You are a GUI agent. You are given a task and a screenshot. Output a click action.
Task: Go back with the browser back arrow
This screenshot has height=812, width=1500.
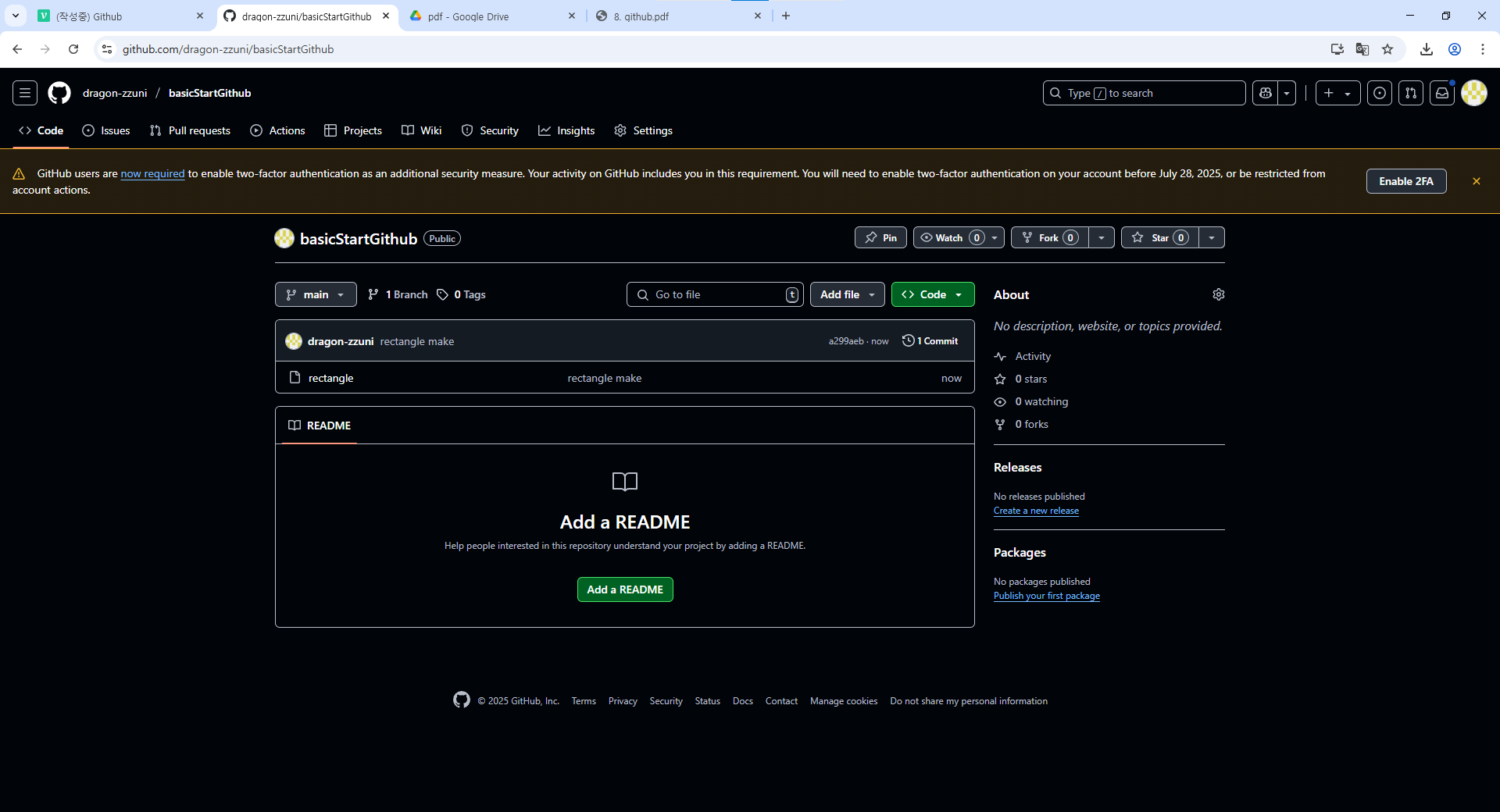point(17,49)
